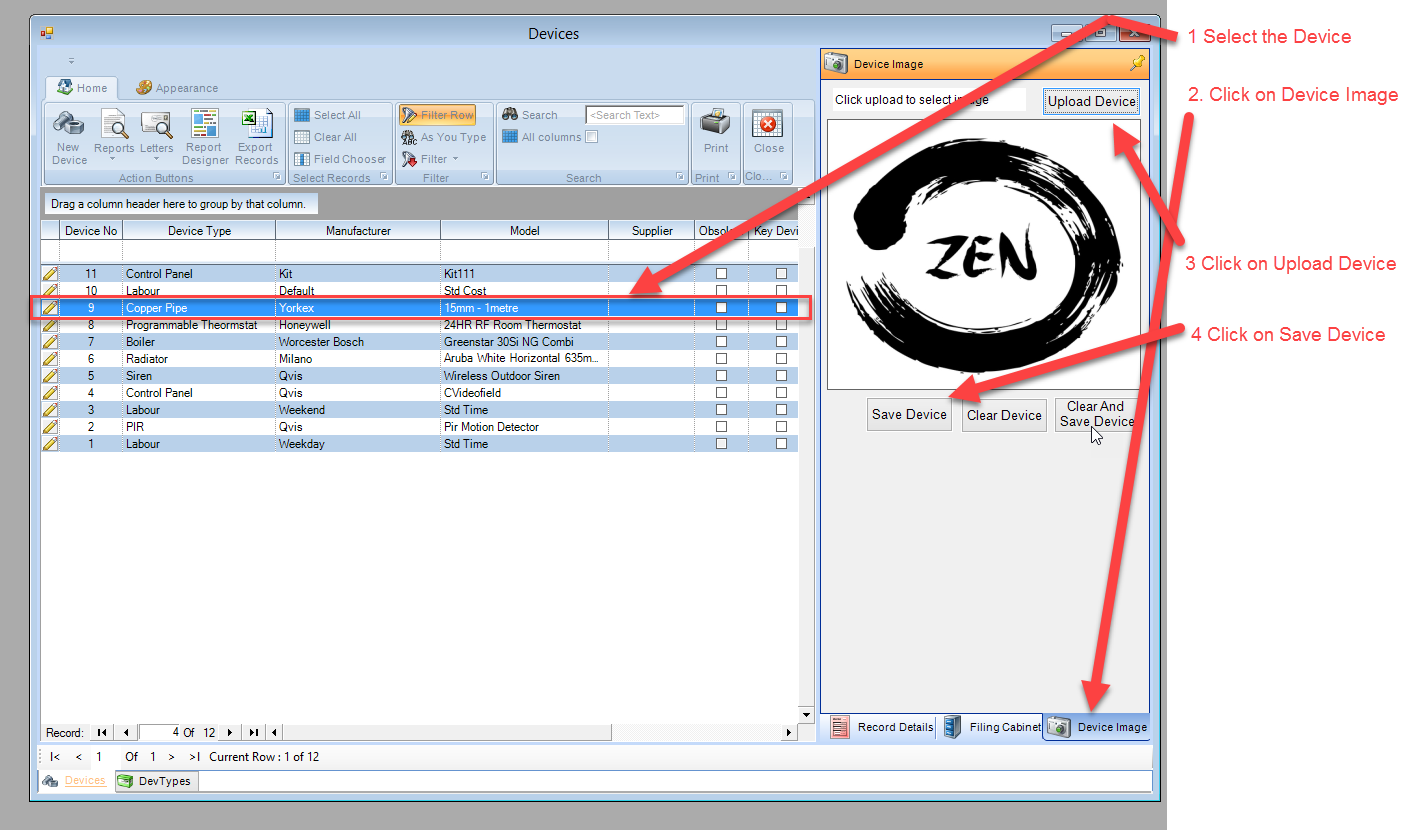Sort by Device Type column header
This screenshot has height=830, width=1405.
(x=199, y=230)
